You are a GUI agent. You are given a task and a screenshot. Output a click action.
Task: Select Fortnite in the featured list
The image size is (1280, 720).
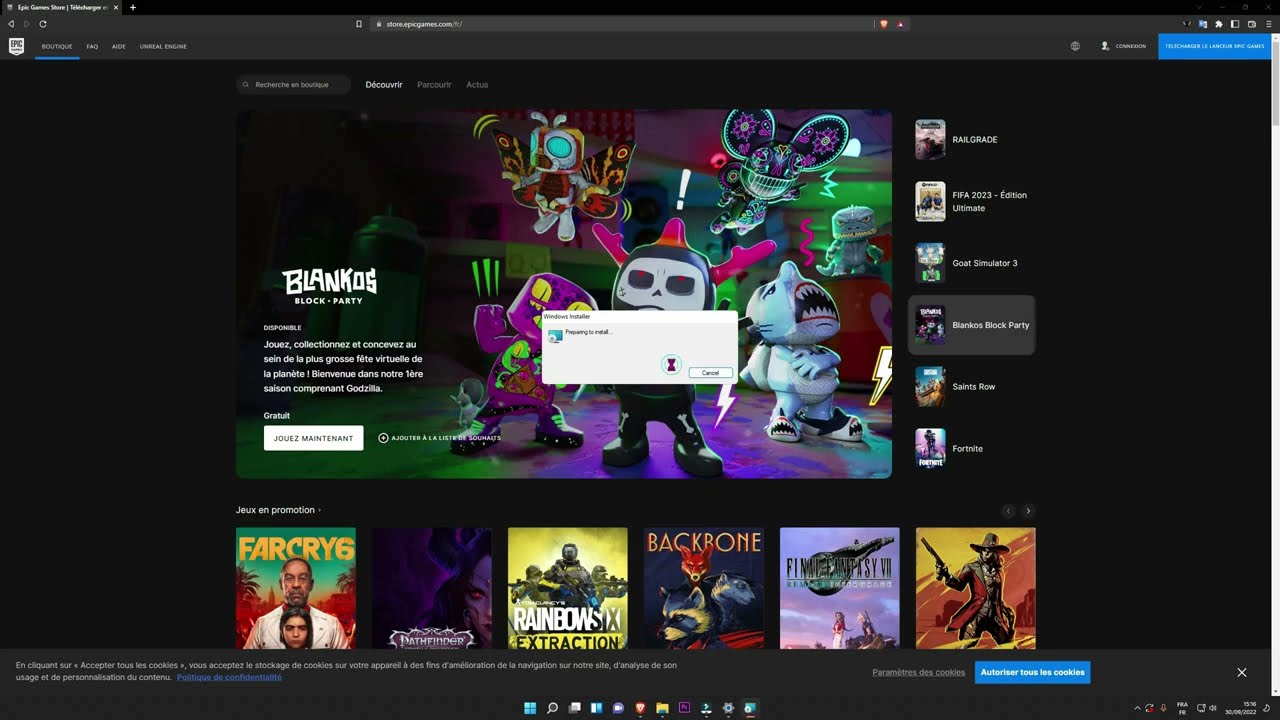971,448
